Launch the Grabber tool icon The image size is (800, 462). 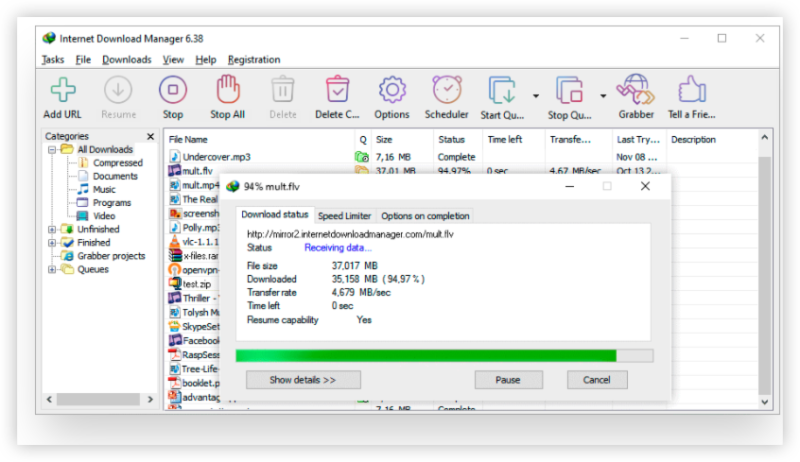(x=636, y=90)
